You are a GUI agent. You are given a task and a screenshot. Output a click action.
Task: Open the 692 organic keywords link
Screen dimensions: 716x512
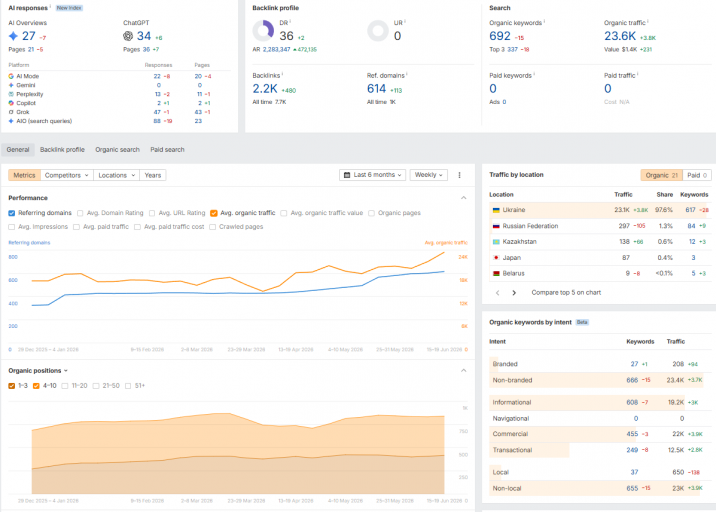coord(500,36)
